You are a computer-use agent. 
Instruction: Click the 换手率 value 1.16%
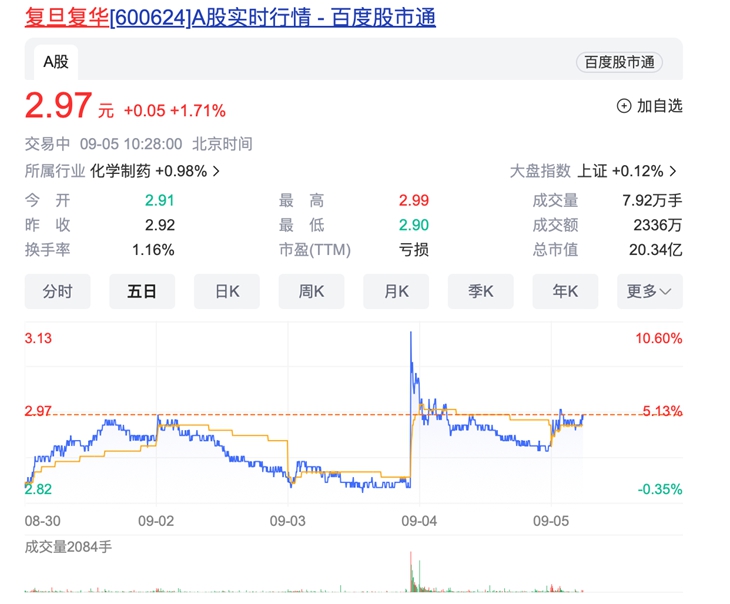153,250
